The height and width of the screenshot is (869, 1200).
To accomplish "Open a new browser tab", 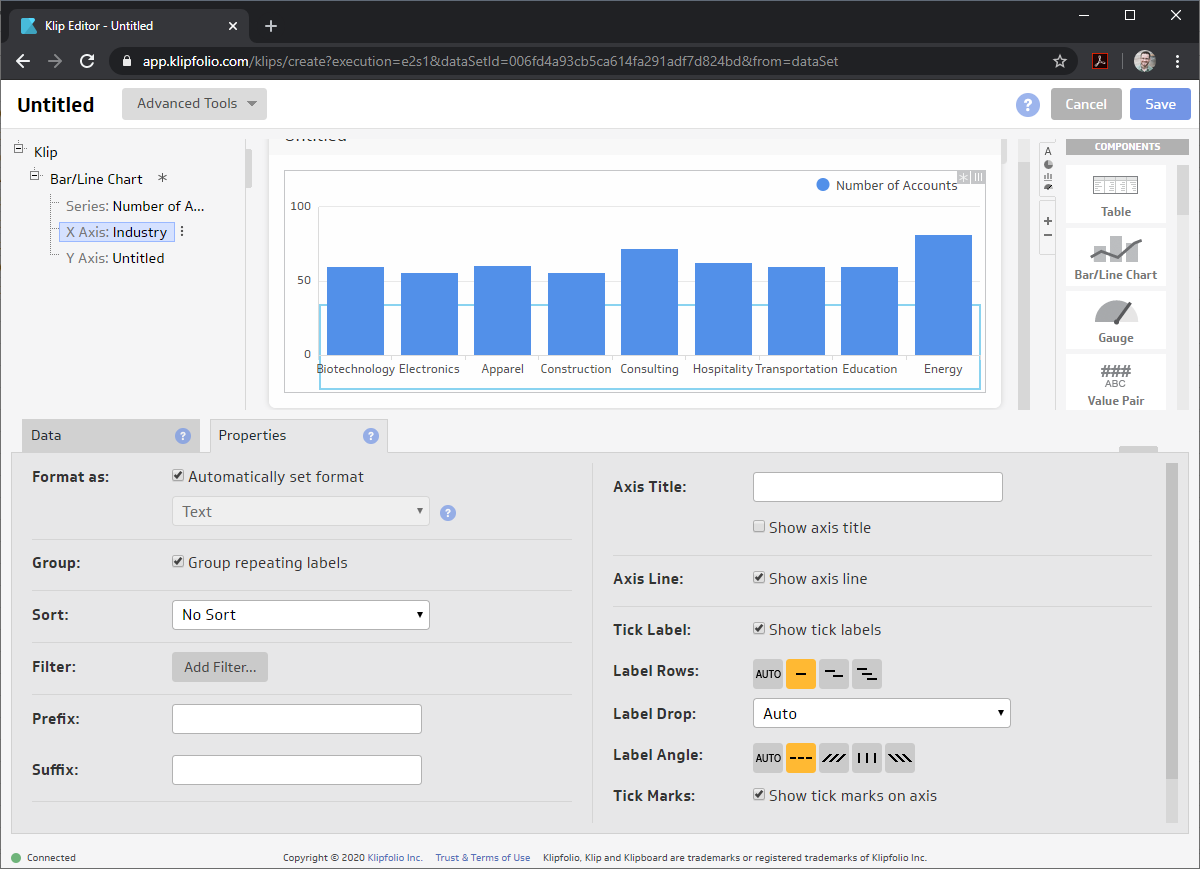I will [x=271, y=26].
